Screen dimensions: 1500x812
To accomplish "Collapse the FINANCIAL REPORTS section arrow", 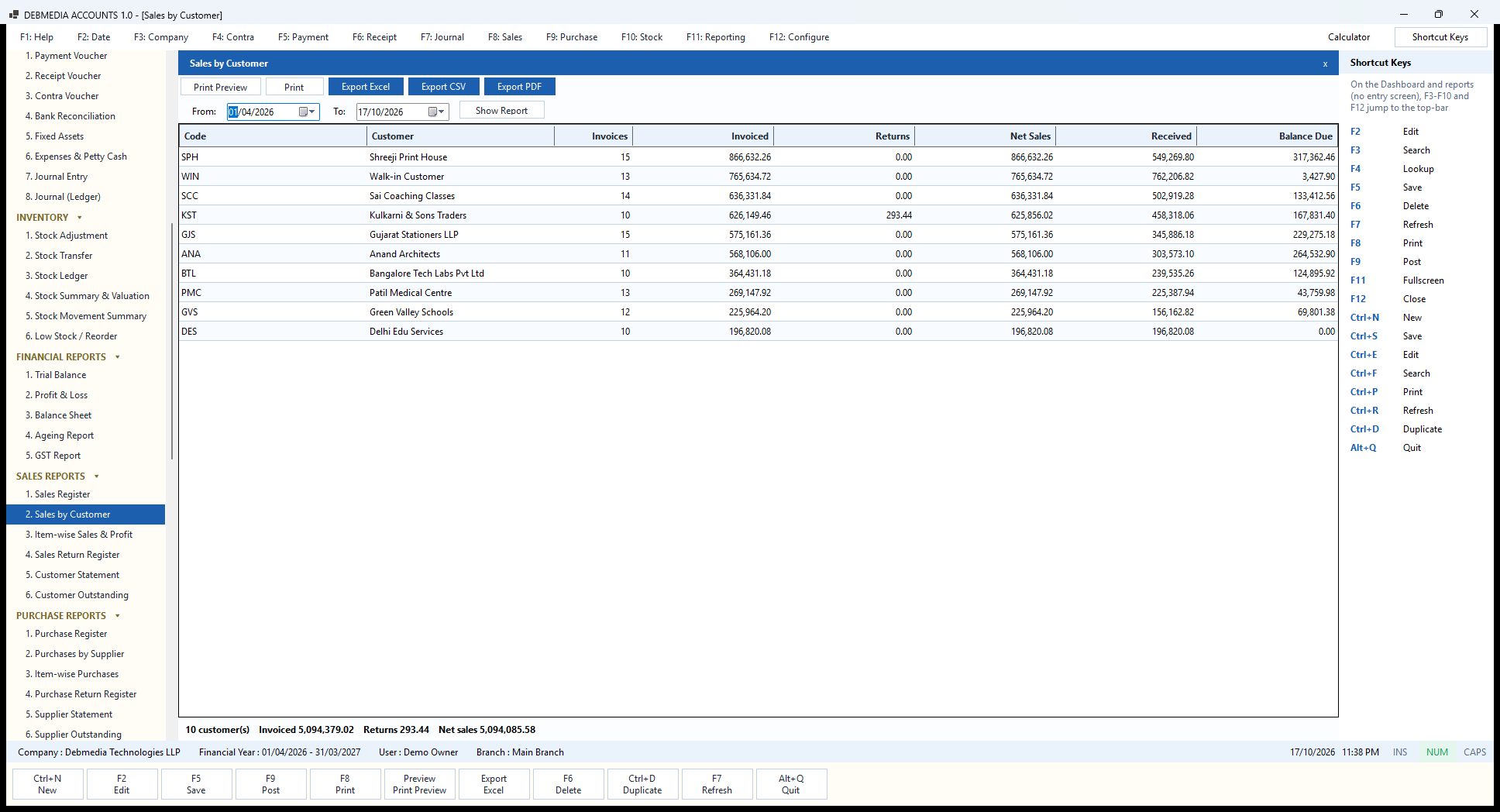I will [x=117, y=357].
